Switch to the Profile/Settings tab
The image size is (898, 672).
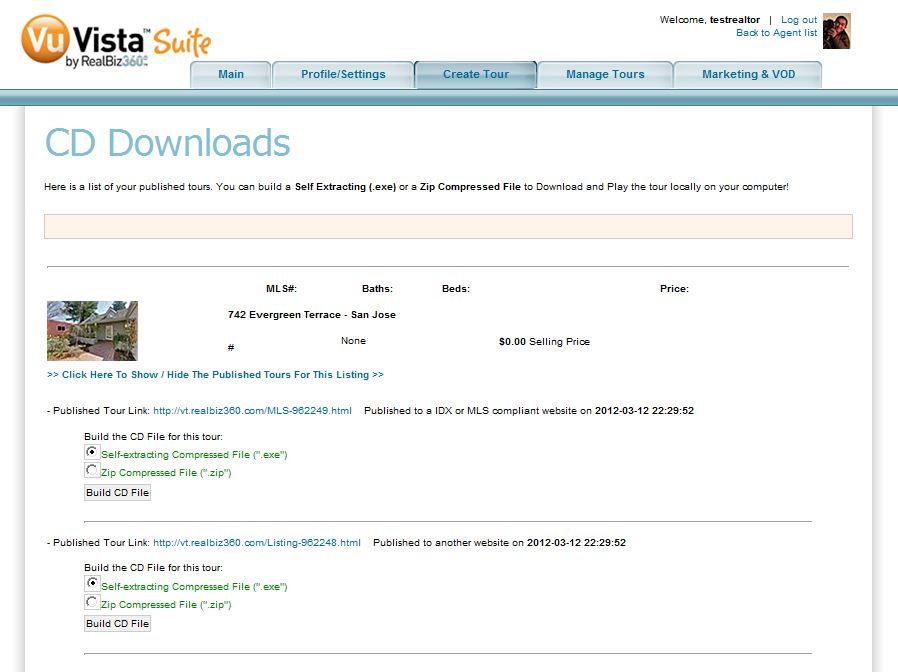(x=343, y=74)
